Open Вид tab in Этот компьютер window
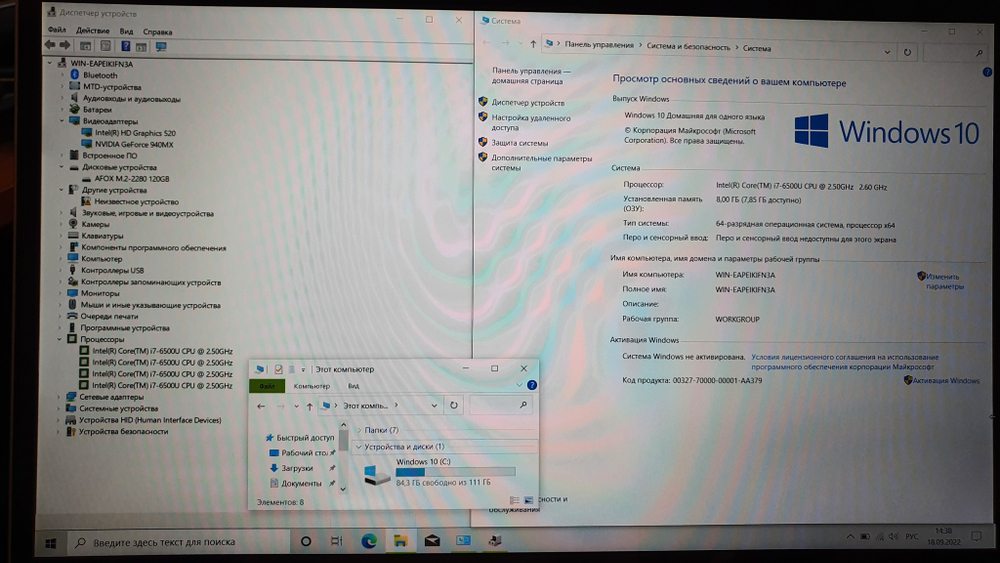Screen dimensions: 1000x563 pos(353,386)
